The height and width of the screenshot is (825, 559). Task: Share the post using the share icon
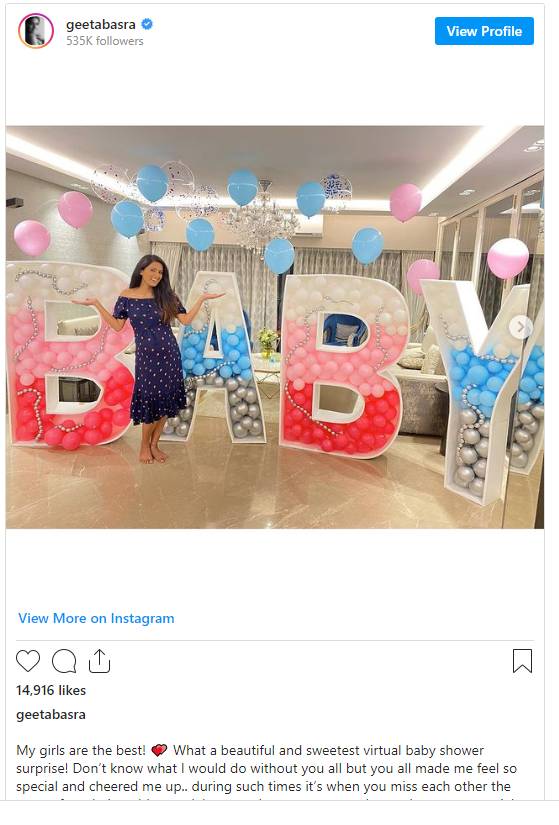coord(99,661)
